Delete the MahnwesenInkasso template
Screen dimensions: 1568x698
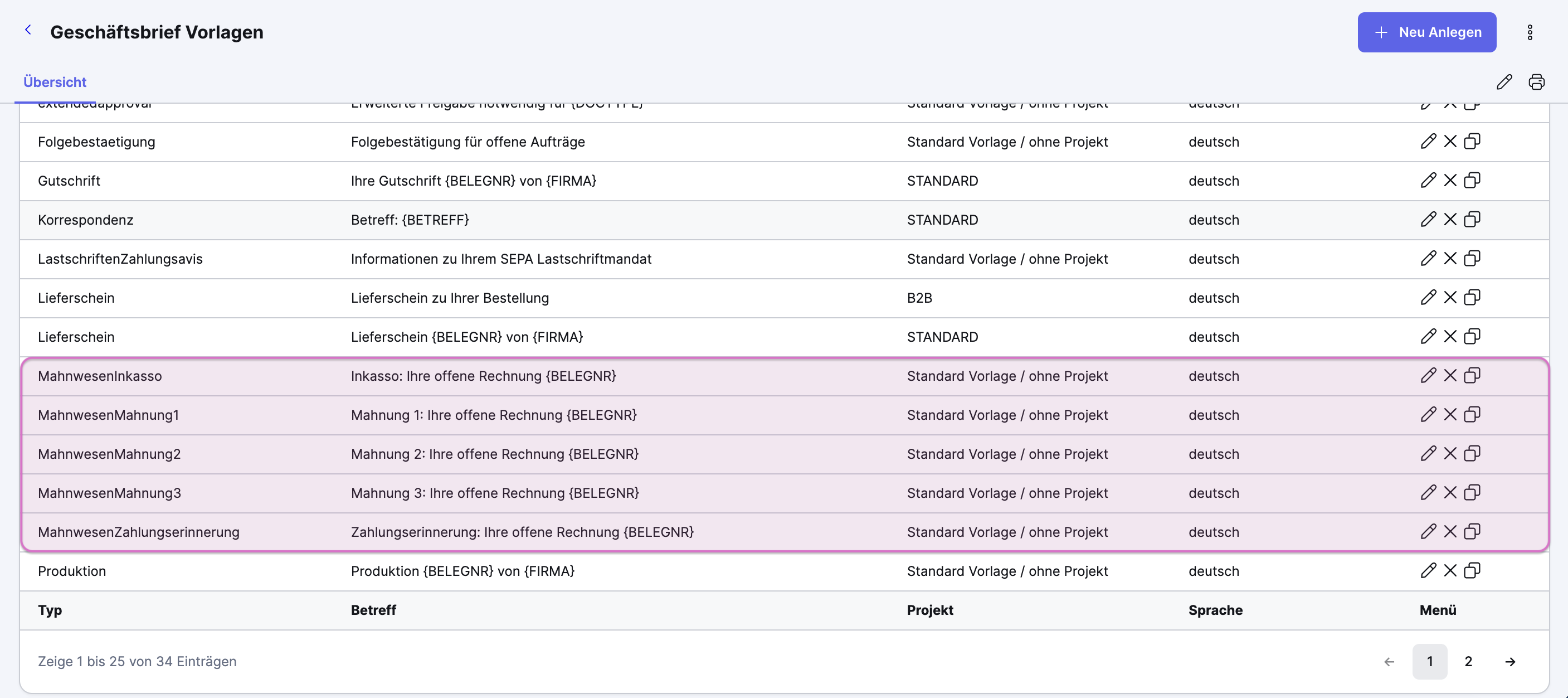1450,375
